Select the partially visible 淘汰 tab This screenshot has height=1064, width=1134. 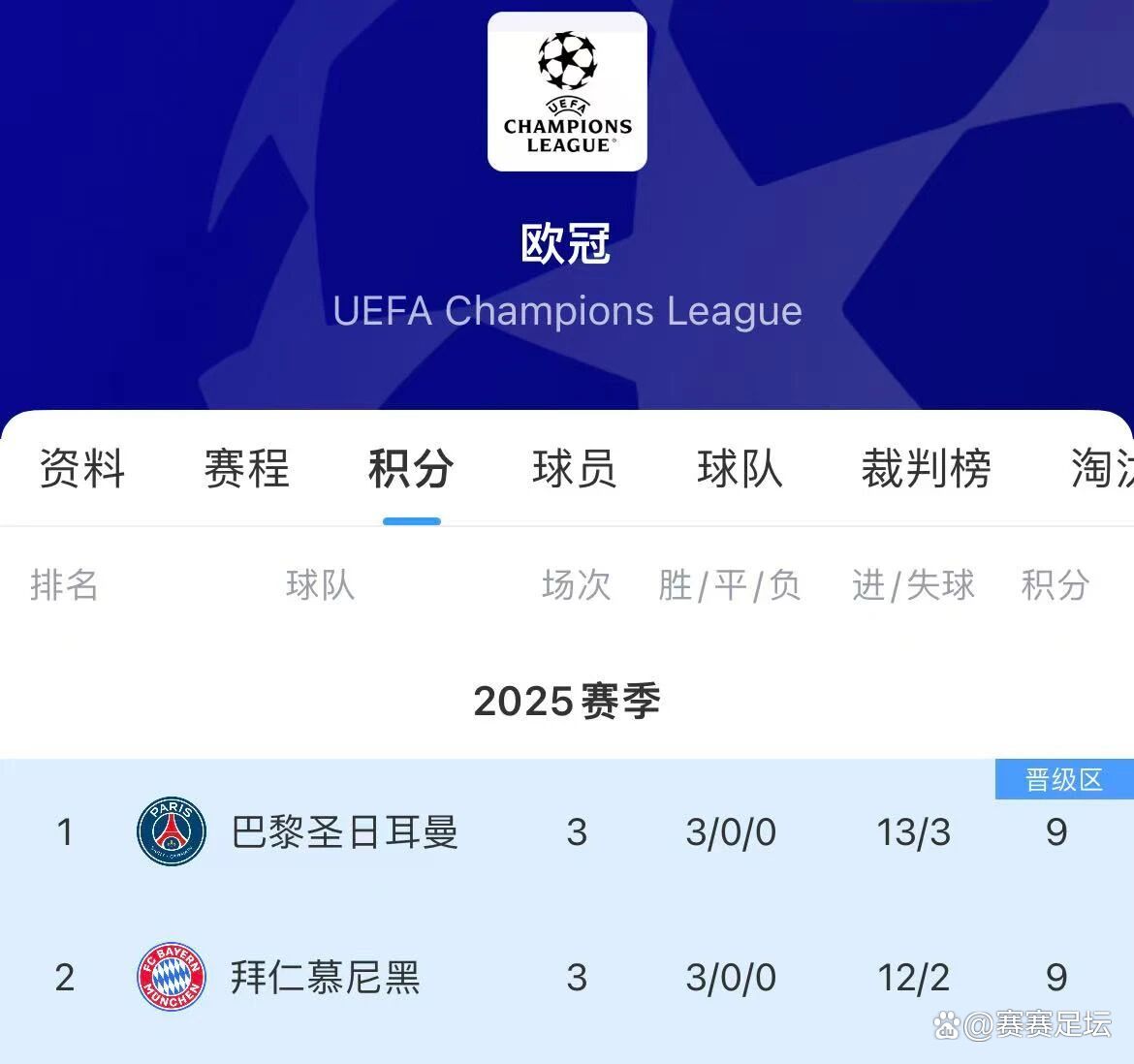1101,469
